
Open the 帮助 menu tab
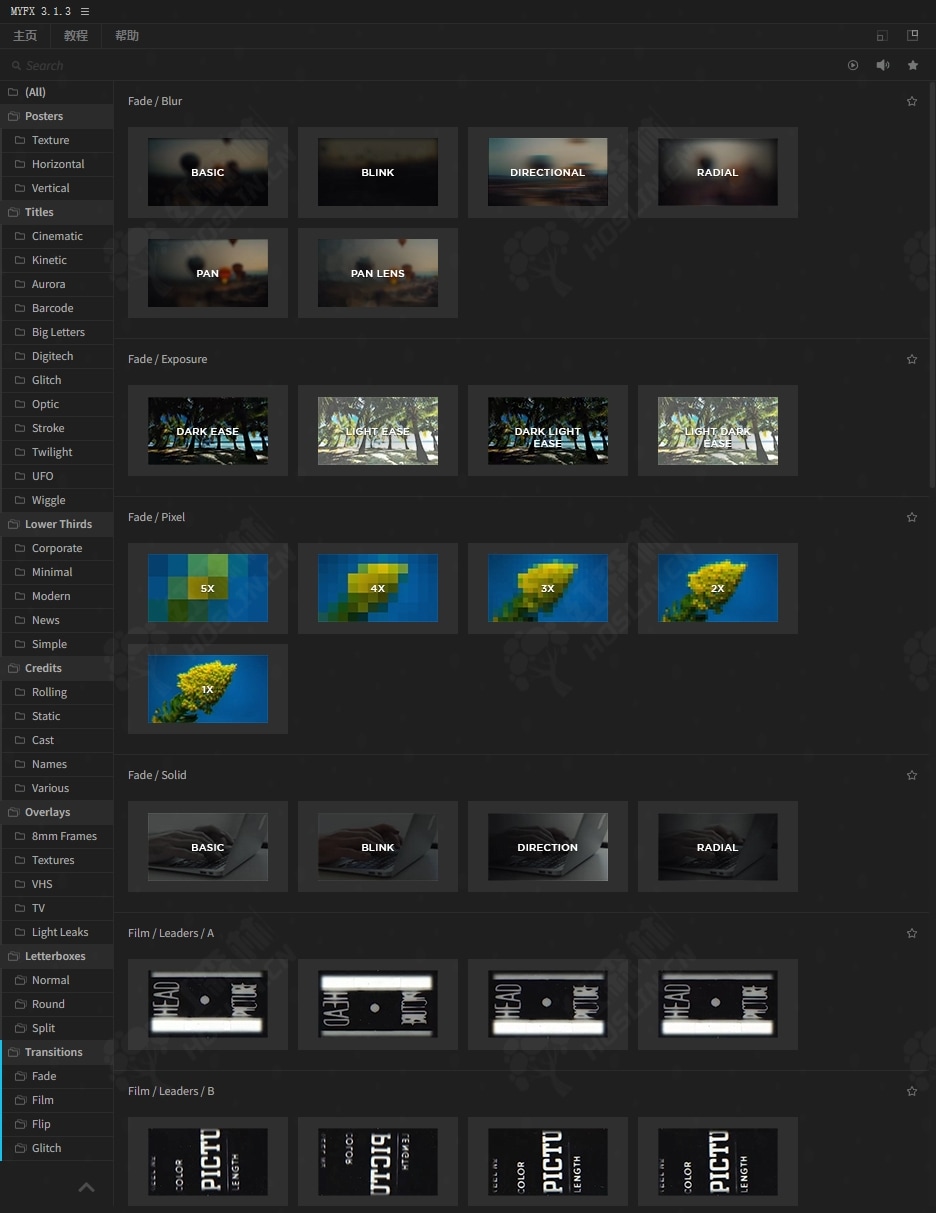point(127,36)
